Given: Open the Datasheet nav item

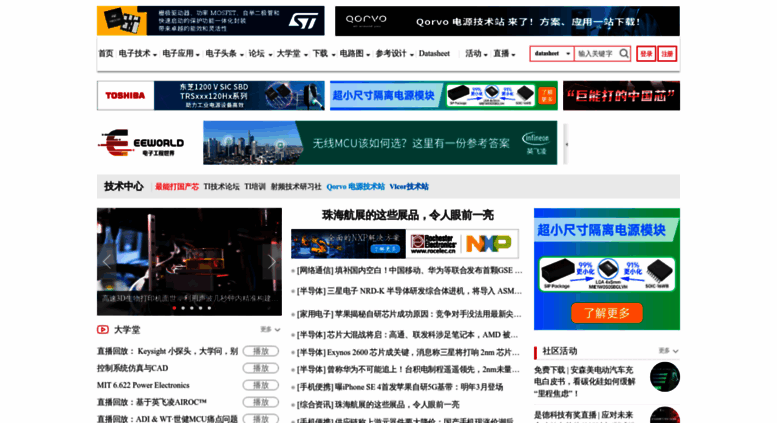Looking at the screenshot, I should [x=434, y=53].
